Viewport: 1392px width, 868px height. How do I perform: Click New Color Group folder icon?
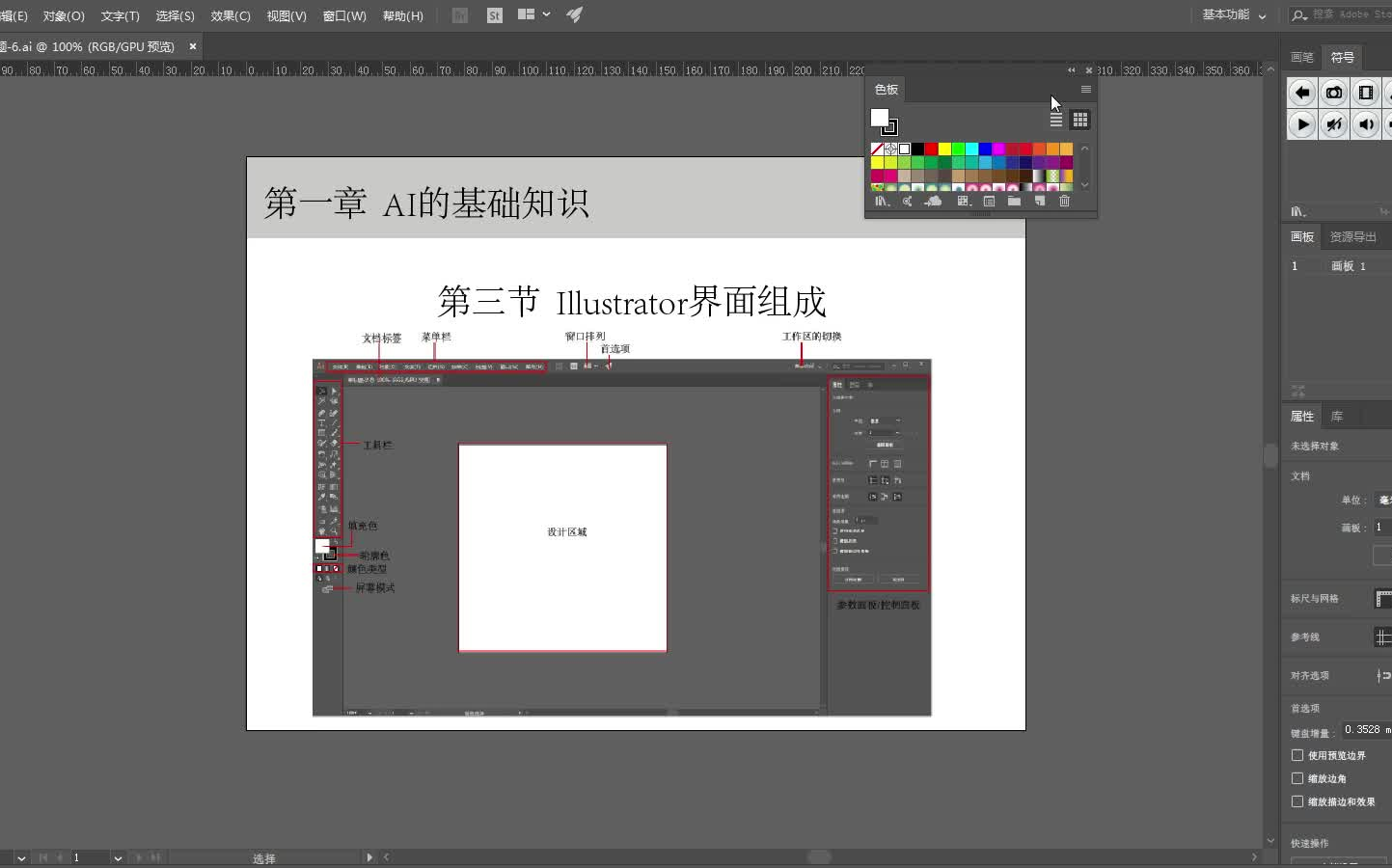coord(1014,202)
